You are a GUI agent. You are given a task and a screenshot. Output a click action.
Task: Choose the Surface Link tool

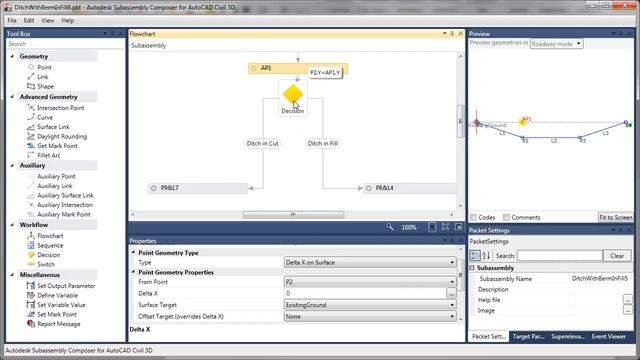point(49,127)
